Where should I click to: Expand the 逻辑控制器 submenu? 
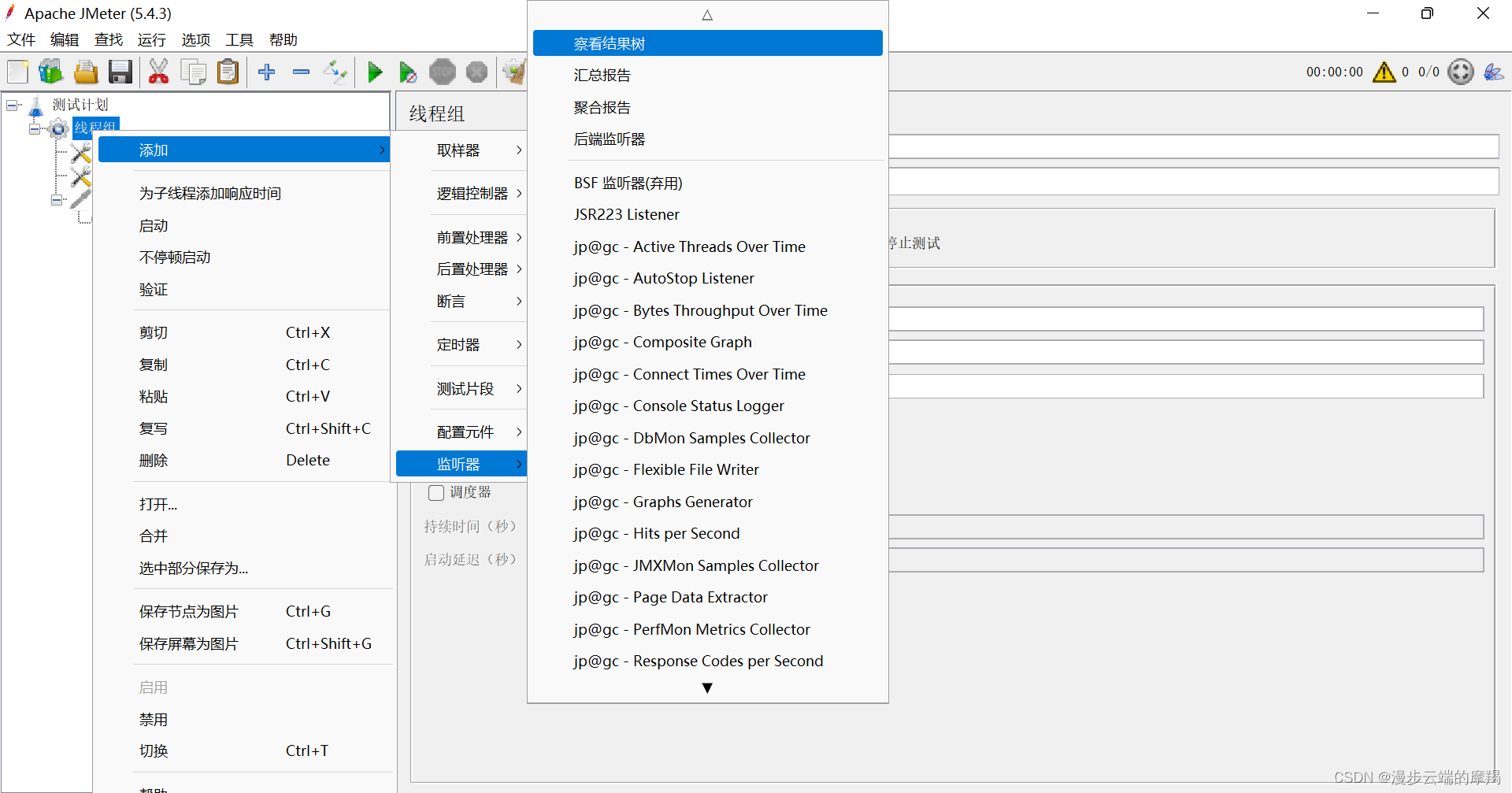point(461,194)
